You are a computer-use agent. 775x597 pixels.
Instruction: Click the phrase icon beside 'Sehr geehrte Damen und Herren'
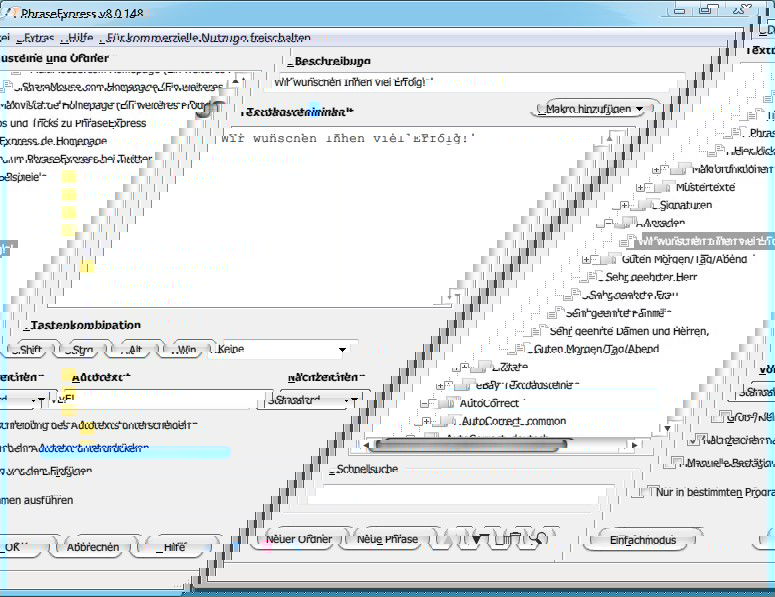[x=539, y=331]
